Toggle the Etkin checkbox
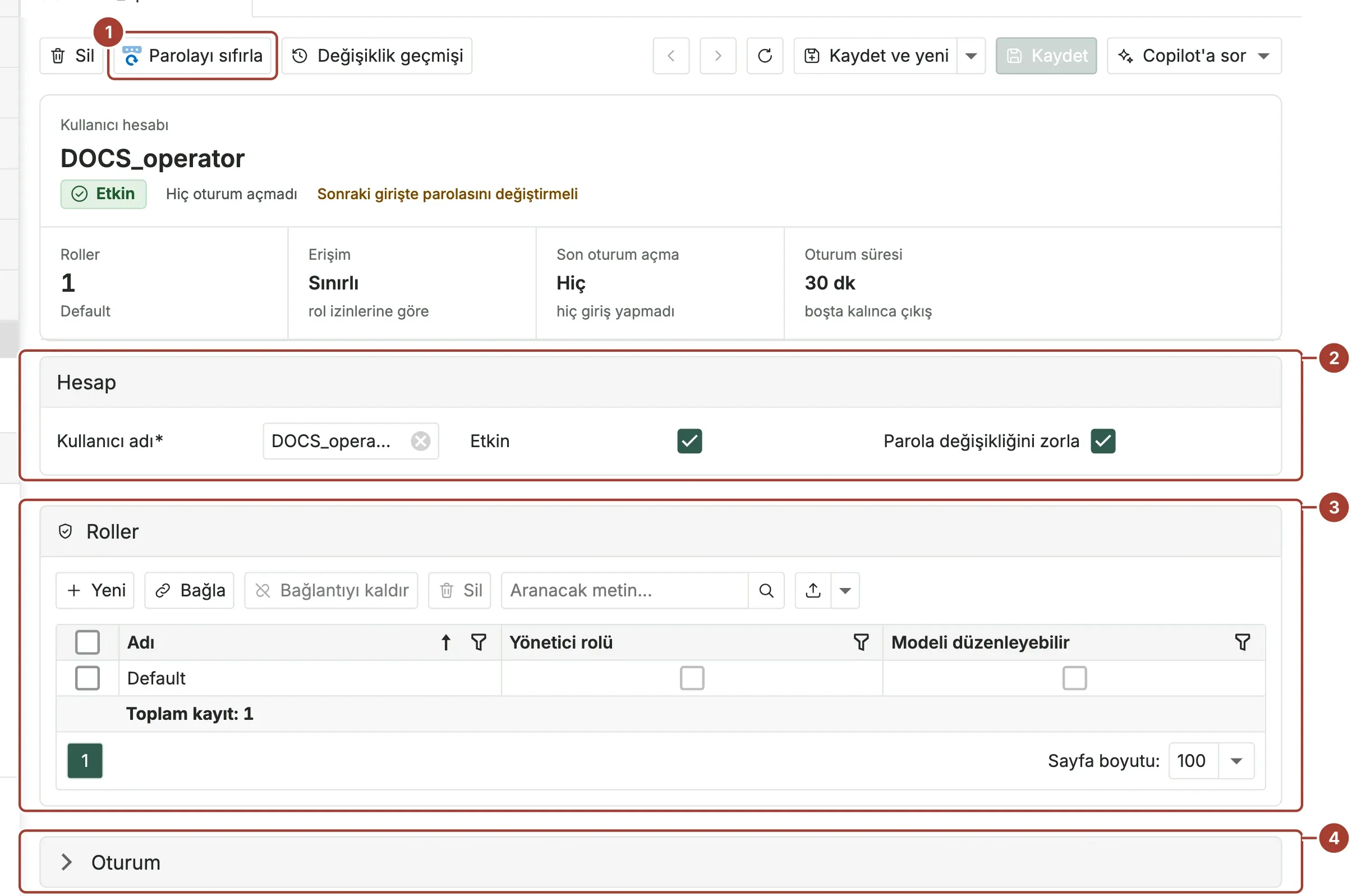 (690, 442)
